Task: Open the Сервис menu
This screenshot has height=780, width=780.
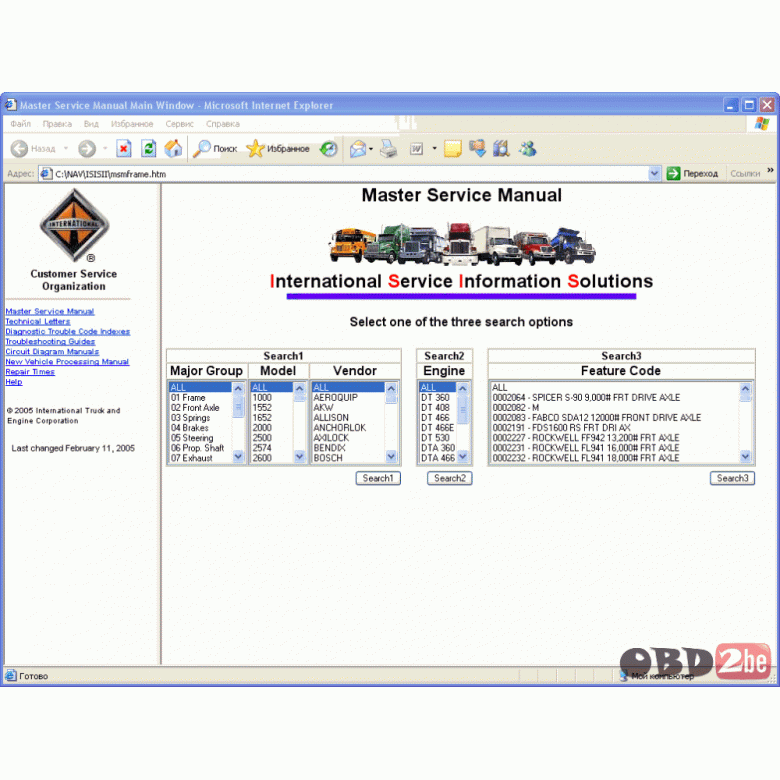Action: [x=180, y=123]
